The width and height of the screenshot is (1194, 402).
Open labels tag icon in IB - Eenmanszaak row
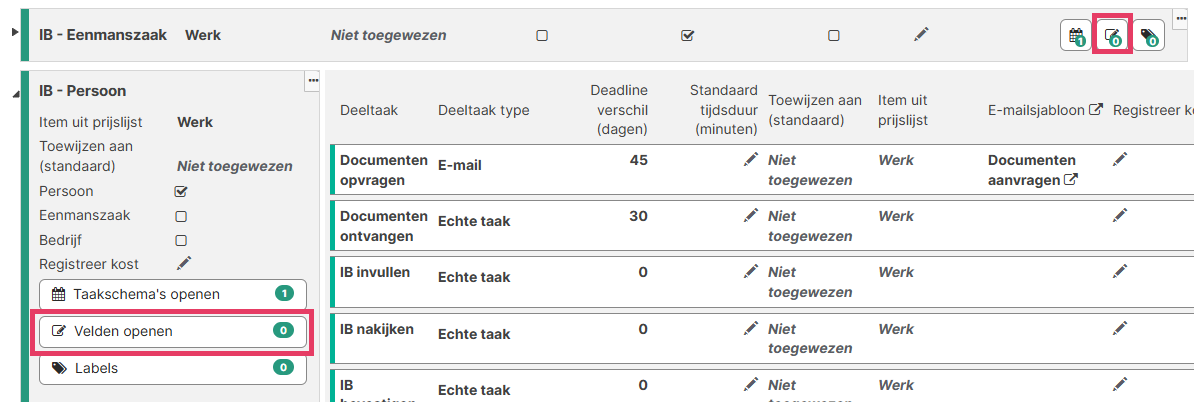tap(1149, 37)
